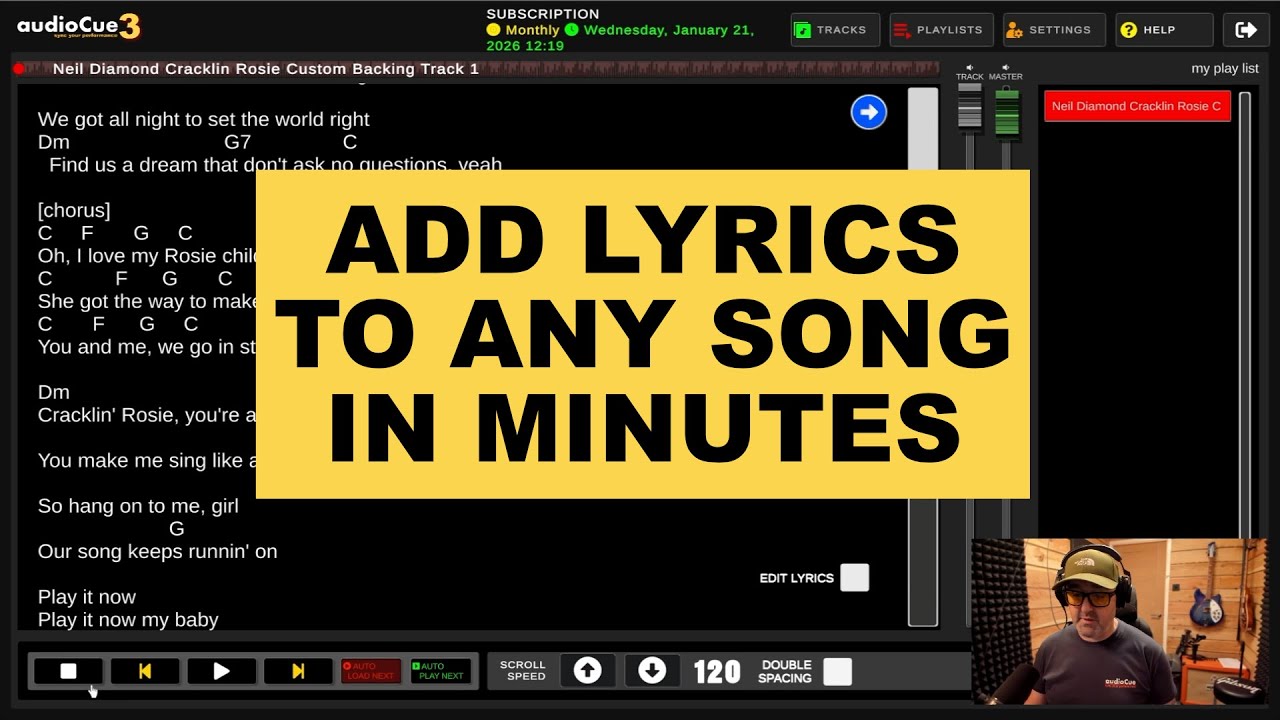The height and width of the screenshot is (720, 1280).
Task: Click the blue right-arrow circle icon
Action: 869,112
